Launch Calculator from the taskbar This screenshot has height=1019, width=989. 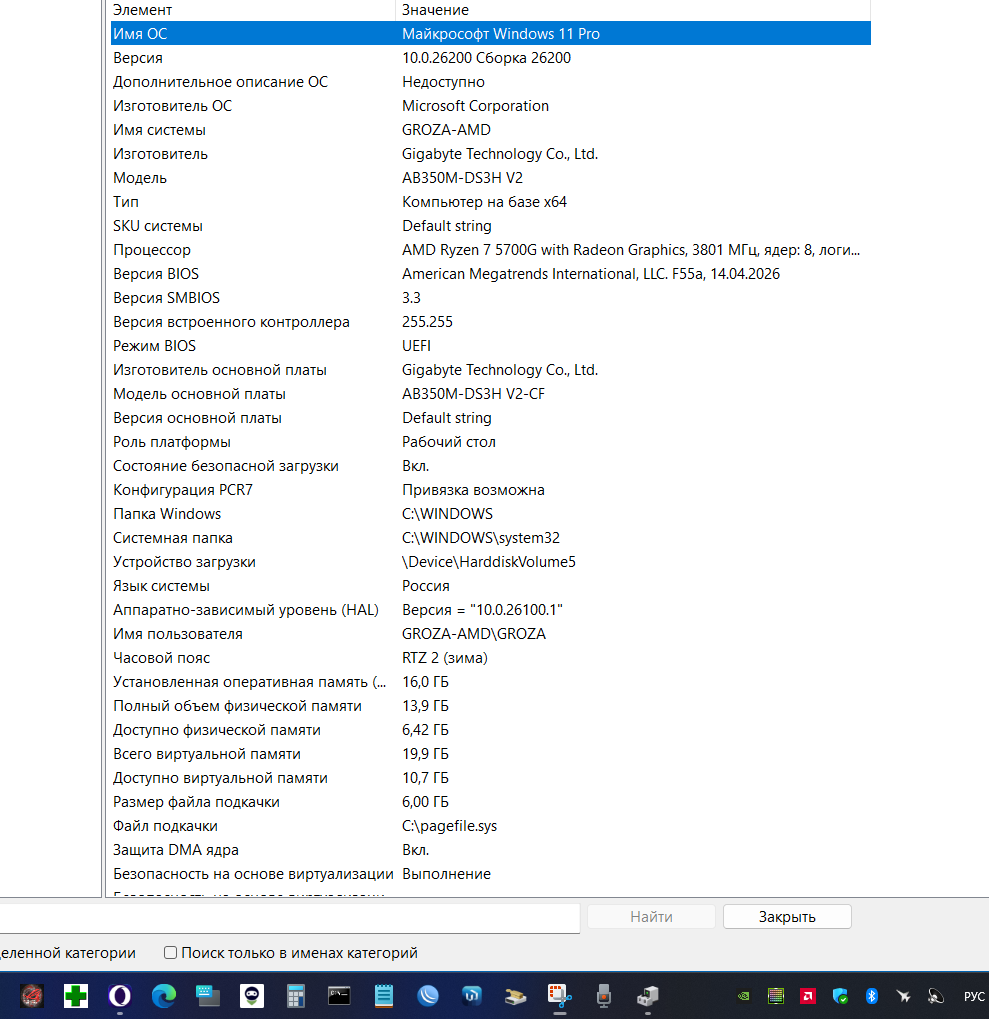[296, 996]
